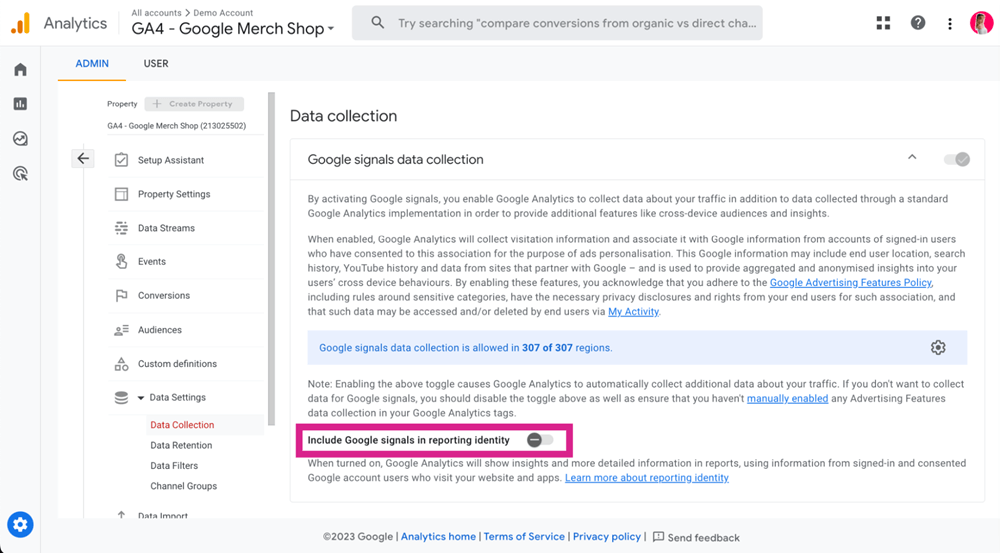
Task: Click the Send feedback speech icon
Action: coord(658,537)
